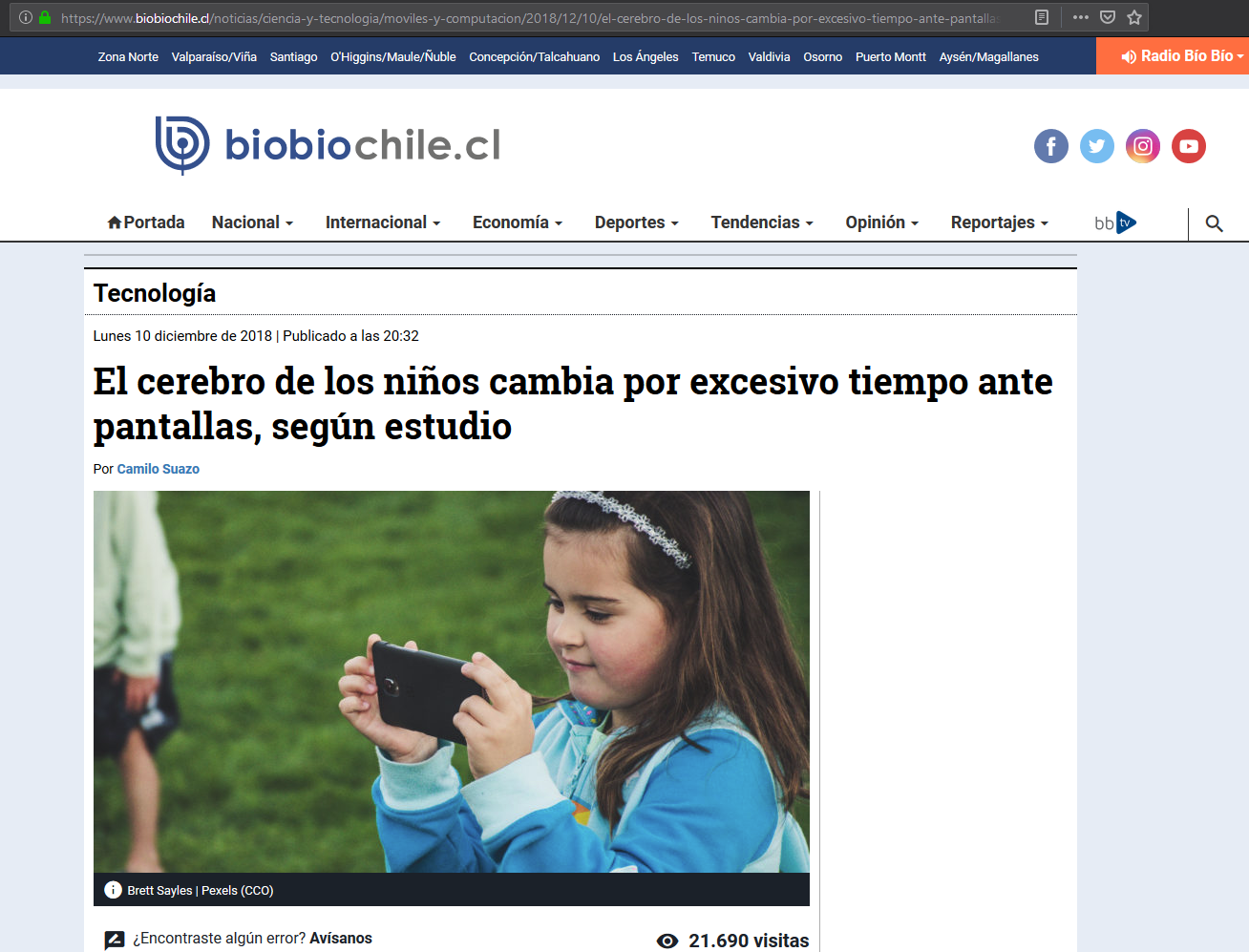This screenshot has width=1249, height=952.
Task: Open author link Camilo Suazo
Action: pos(159,469)
